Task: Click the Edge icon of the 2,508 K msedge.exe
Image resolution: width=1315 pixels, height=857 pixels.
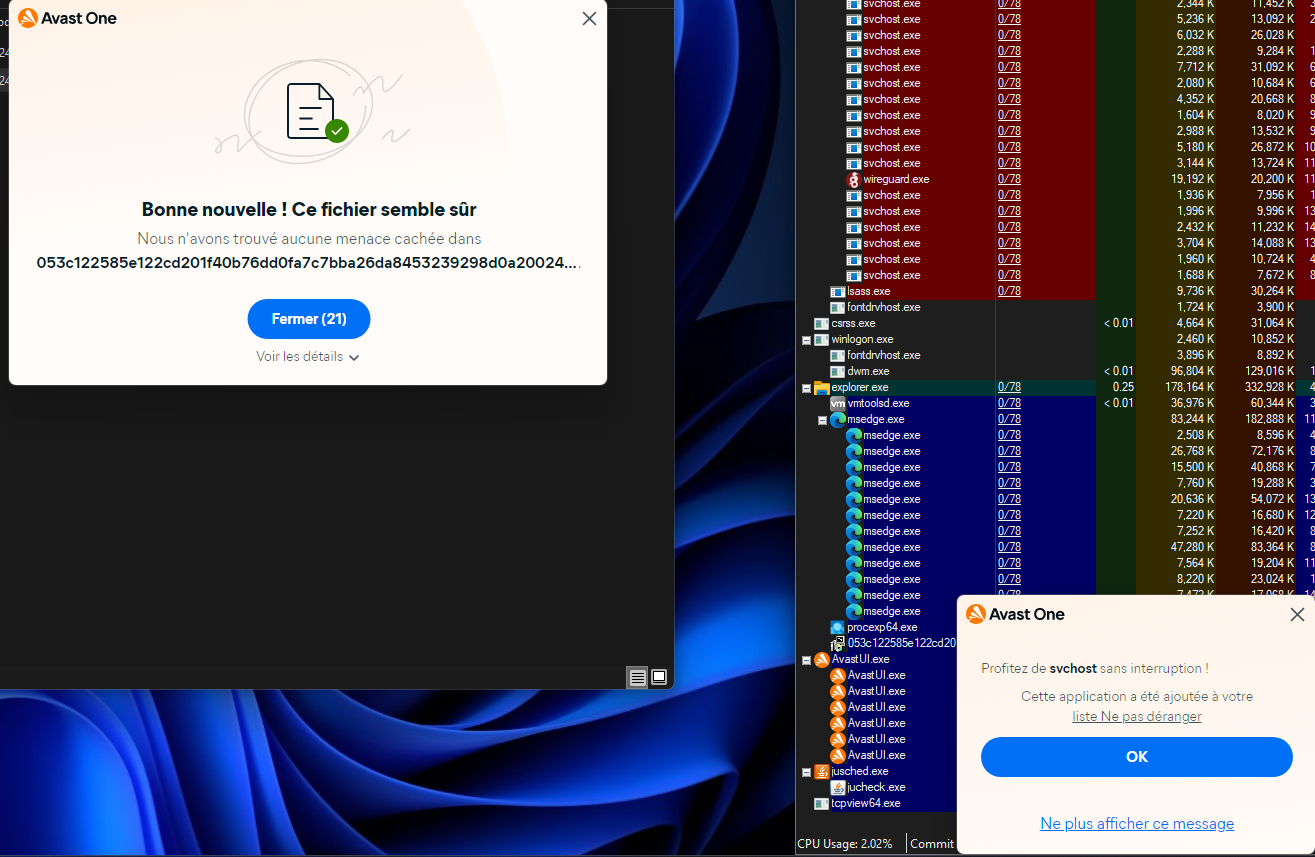Action: pos(854,435)
